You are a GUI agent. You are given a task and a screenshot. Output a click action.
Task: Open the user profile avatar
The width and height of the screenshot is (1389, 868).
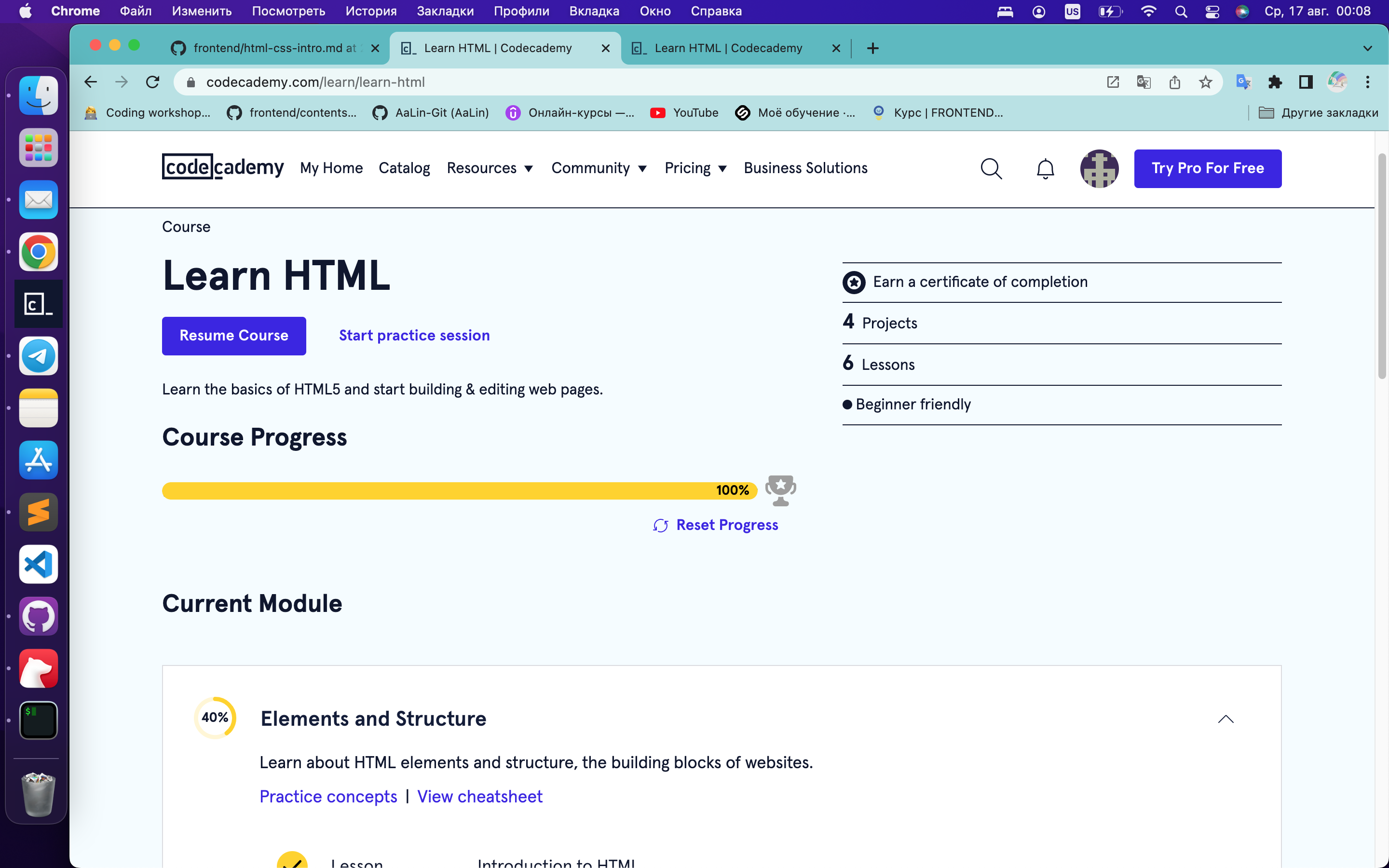[x=1099, y=169]
